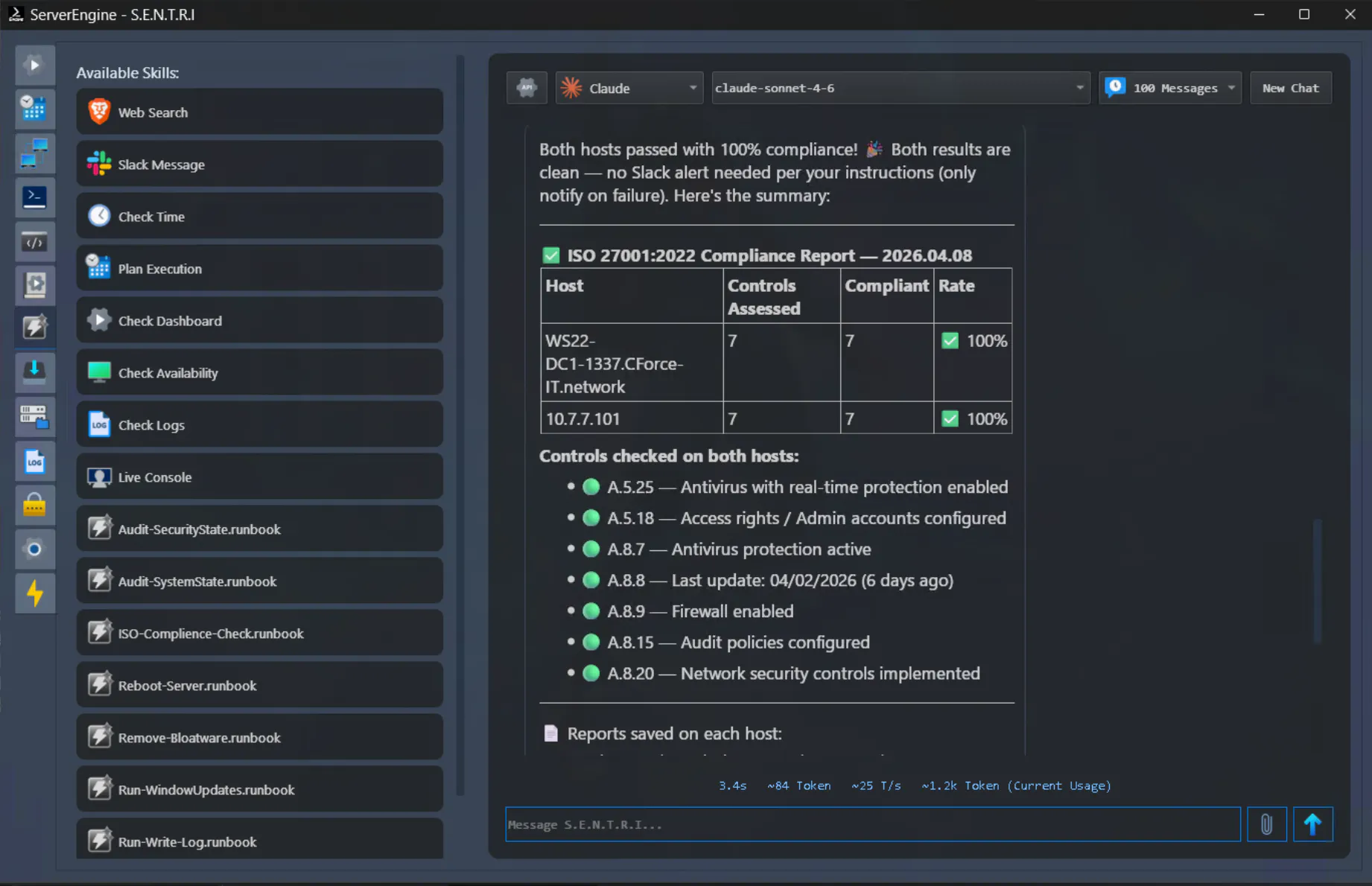Image resolution: width=1372 pixels, height=886 pixels.
Task: Click the yellow lightning bolt sidebar icon
Action: point(34,593)
